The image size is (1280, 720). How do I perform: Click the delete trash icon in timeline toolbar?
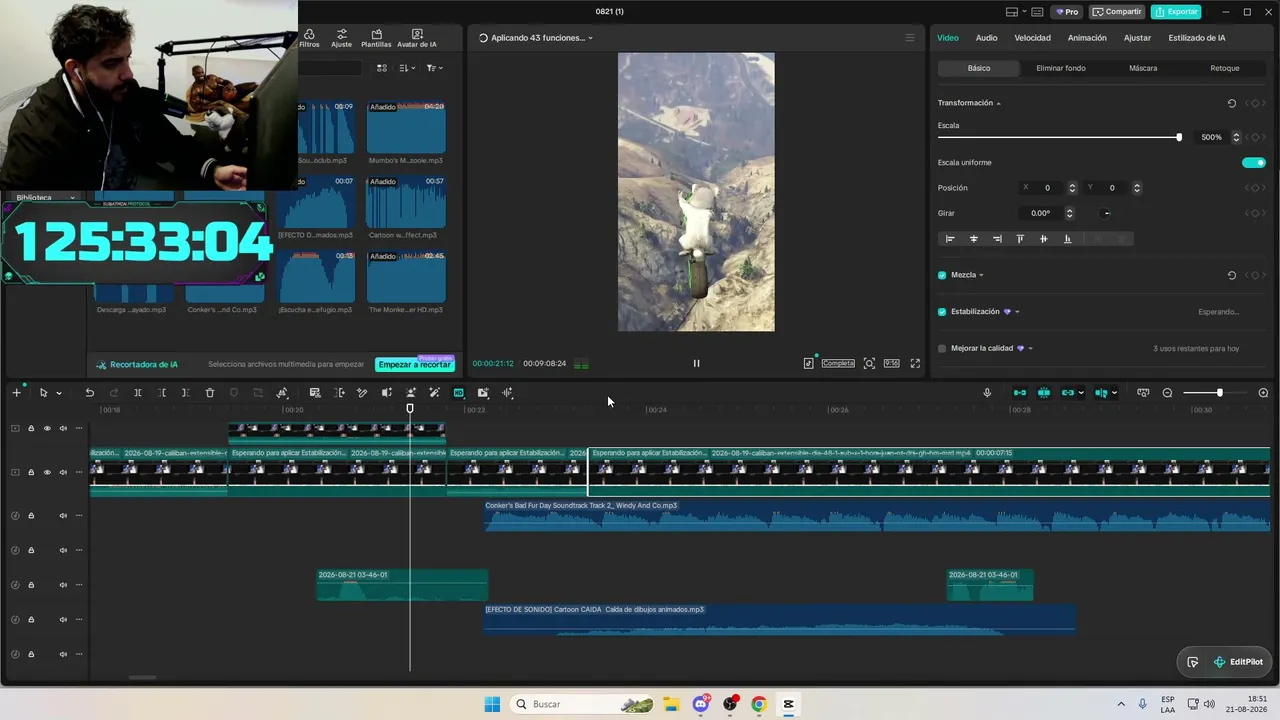coord(210,393)
